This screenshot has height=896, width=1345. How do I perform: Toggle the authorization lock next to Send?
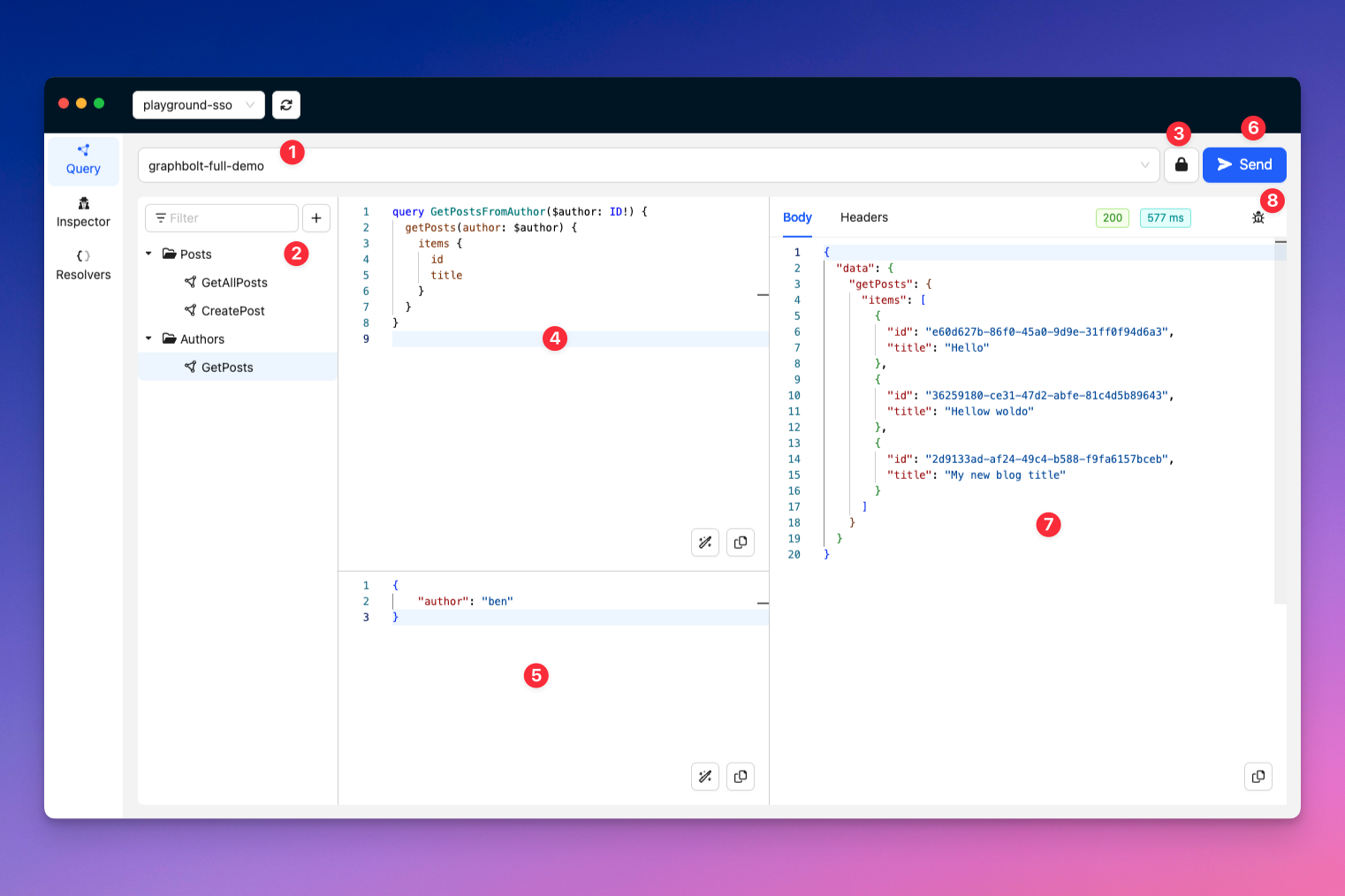1181,164
